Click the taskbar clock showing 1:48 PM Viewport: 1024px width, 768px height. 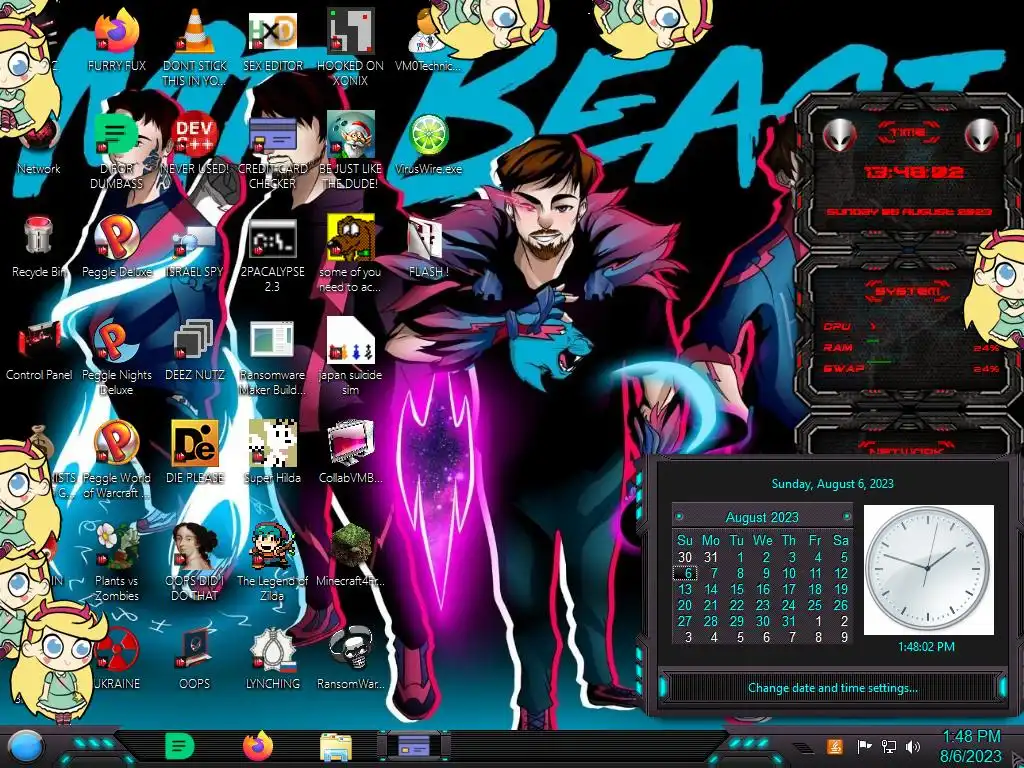point(971,746)
